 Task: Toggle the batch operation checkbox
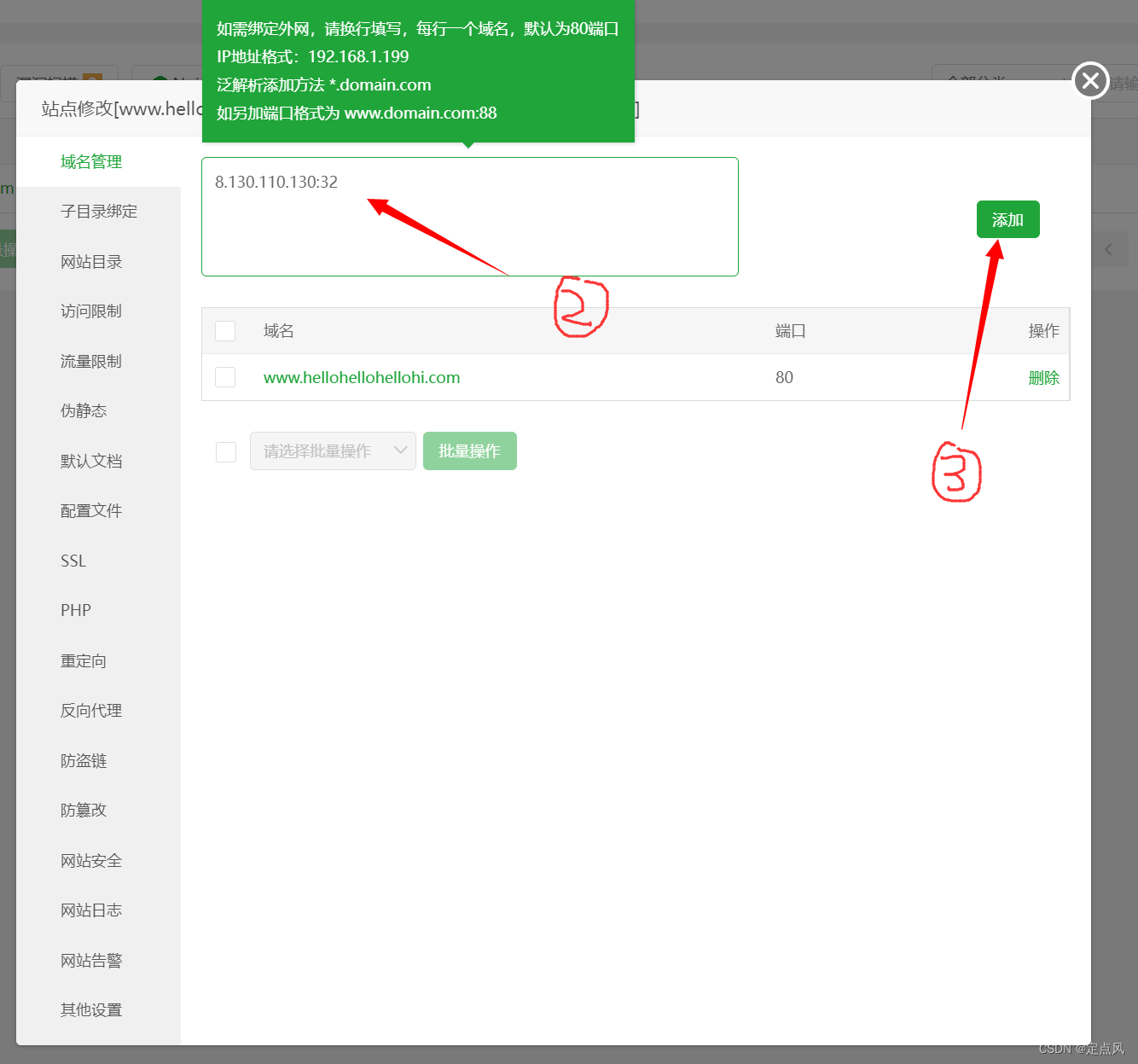226,451
